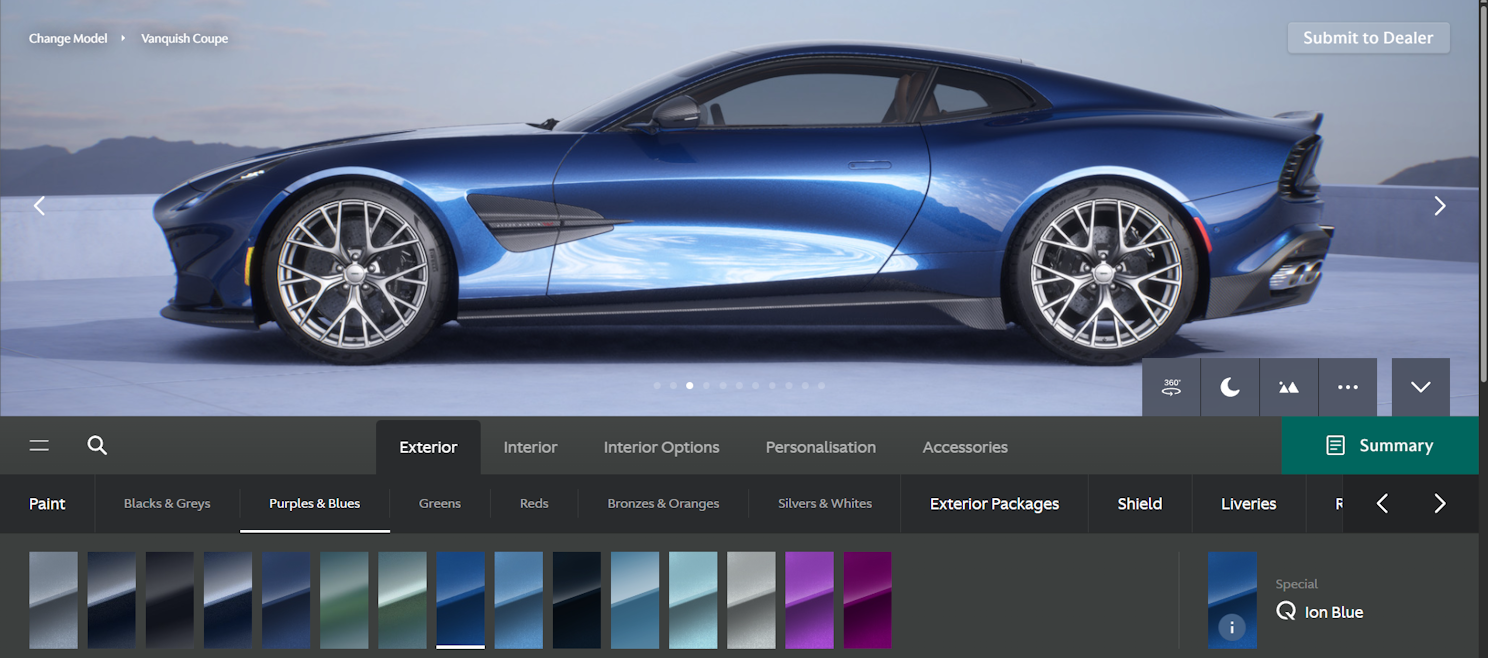Viewport: 1488px width, 658px height.
Task: Switch to the Interior tab
Action: [x=530, y=447]
